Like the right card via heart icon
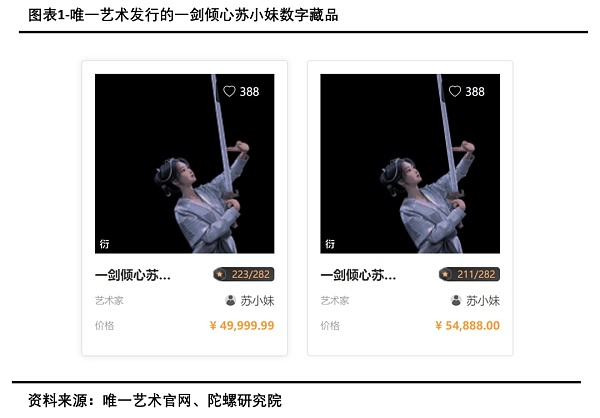The image size is (600, 418). [x=455, y=91]
